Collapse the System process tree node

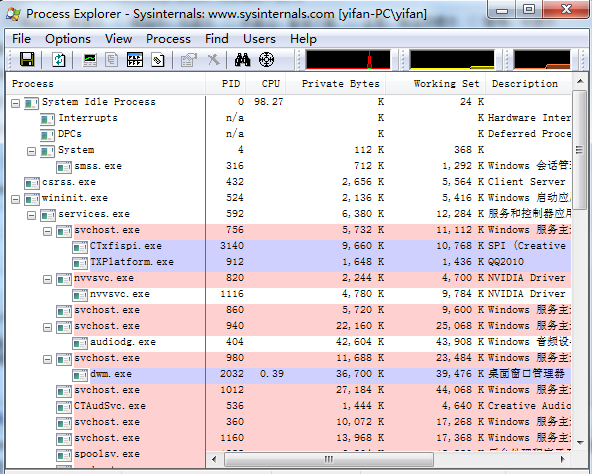point(32,151)
